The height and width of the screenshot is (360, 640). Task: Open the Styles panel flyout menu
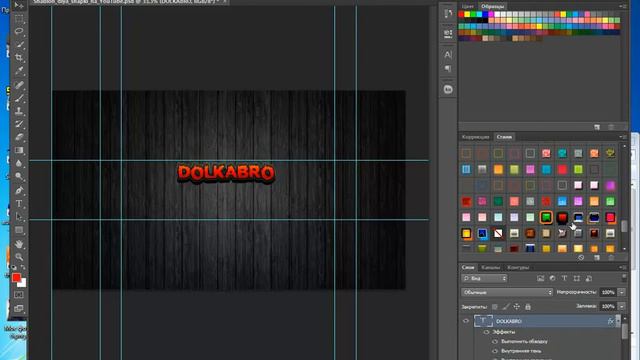click(623, 137)
